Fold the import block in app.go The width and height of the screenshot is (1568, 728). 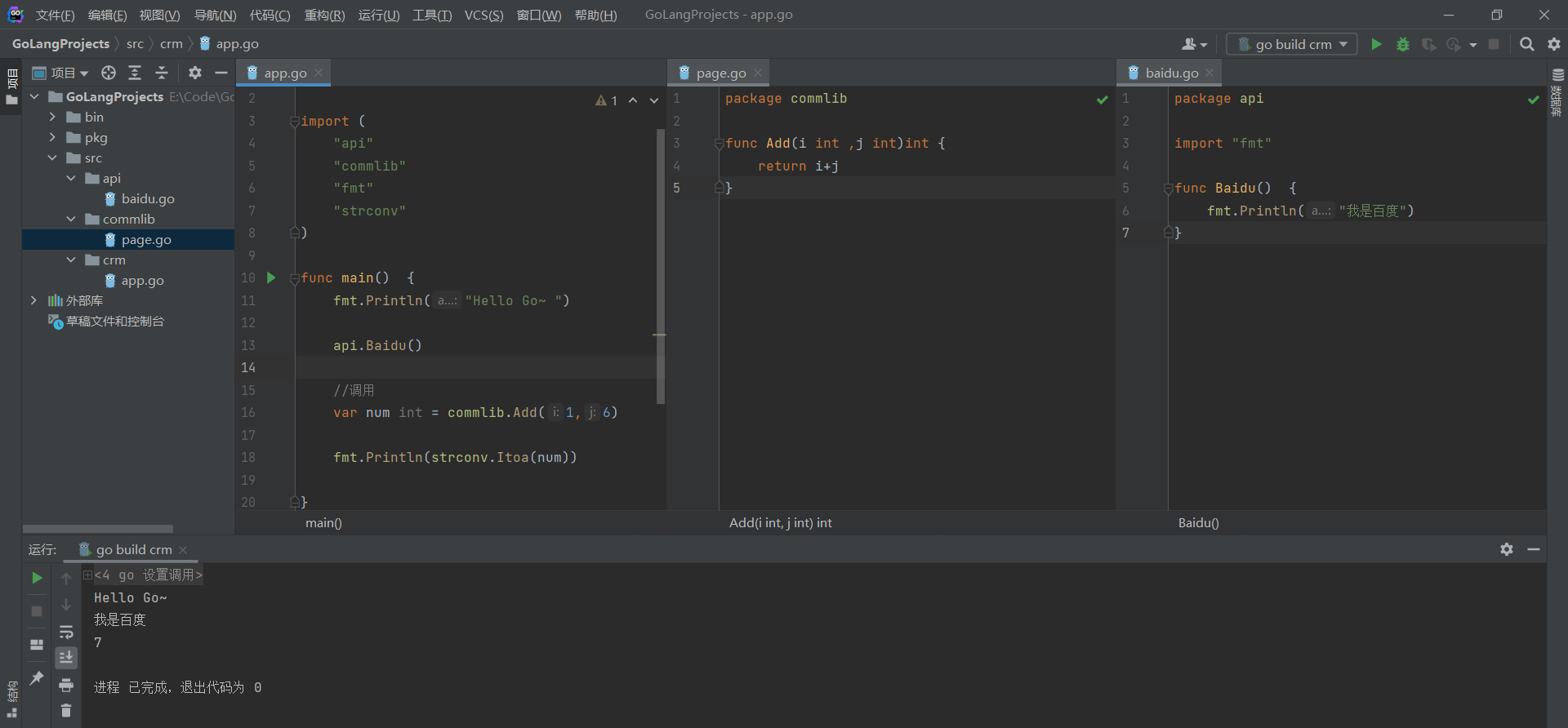[295, 121]
